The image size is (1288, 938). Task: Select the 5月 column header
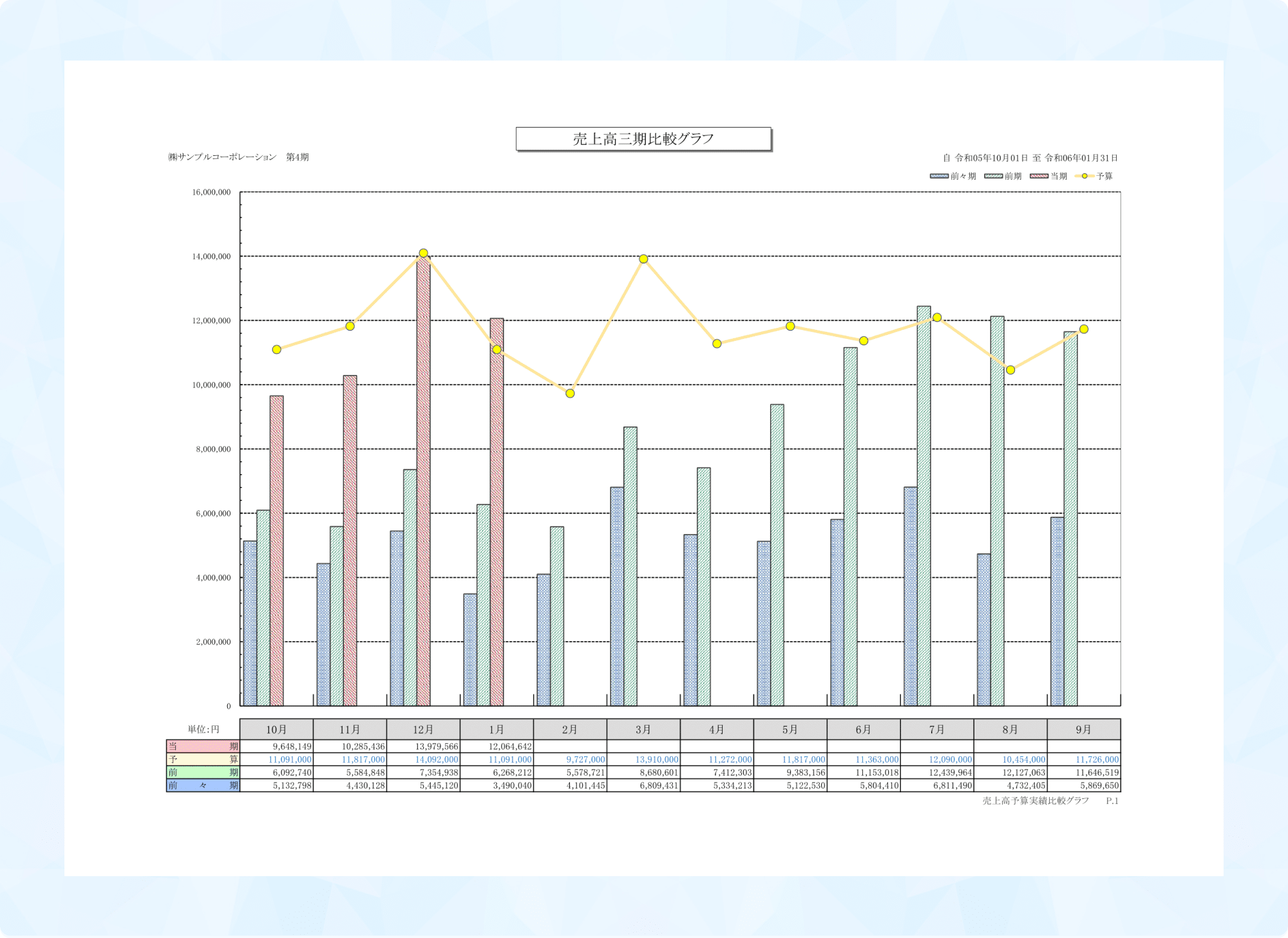point(790,729)
